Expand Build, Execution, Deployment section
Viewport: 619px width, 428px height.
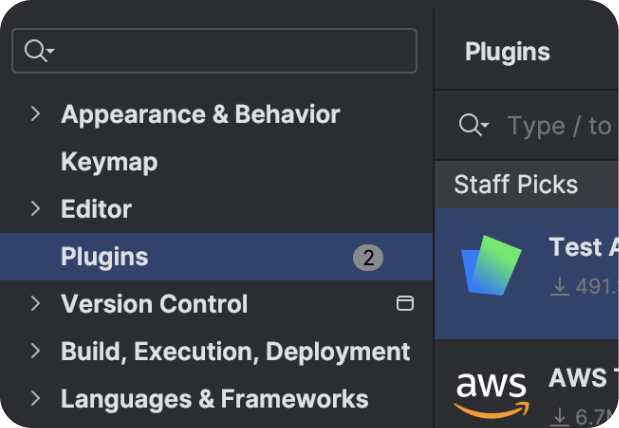(36, 351)
